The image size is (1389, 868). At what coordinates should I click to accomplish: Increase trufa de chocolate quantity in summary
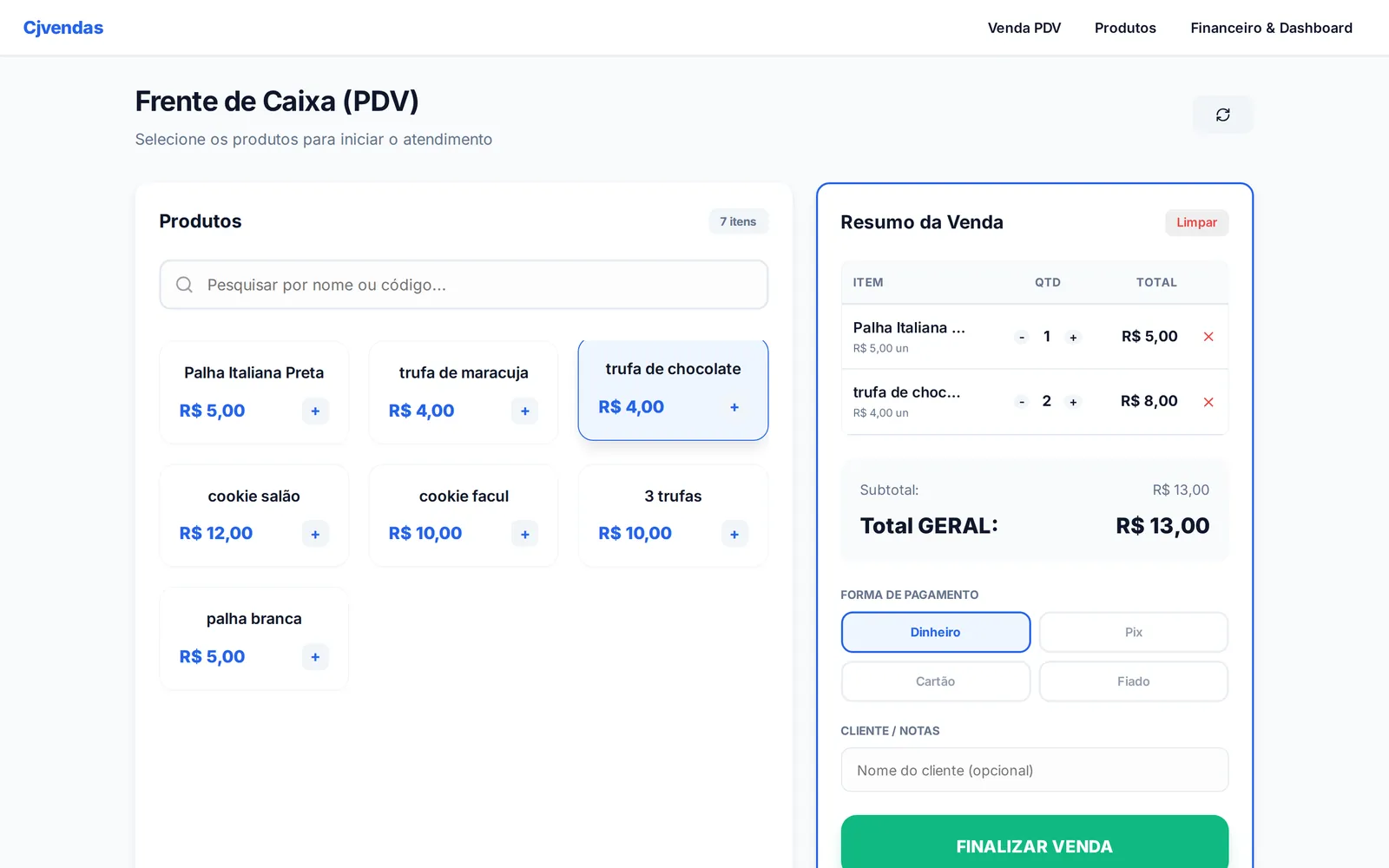[x=1073, y=402]
